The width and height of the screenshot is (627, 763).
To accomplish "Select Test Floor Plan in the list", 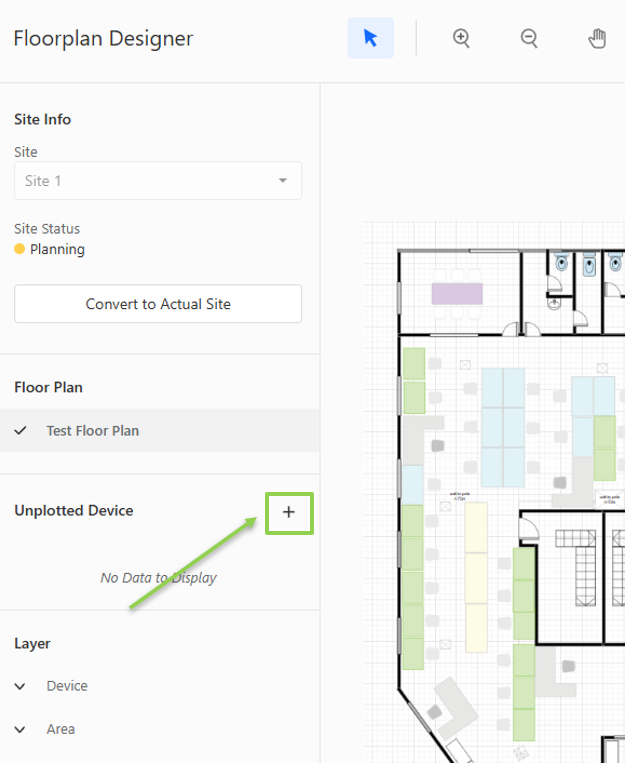I will click(x=92, y=431).
